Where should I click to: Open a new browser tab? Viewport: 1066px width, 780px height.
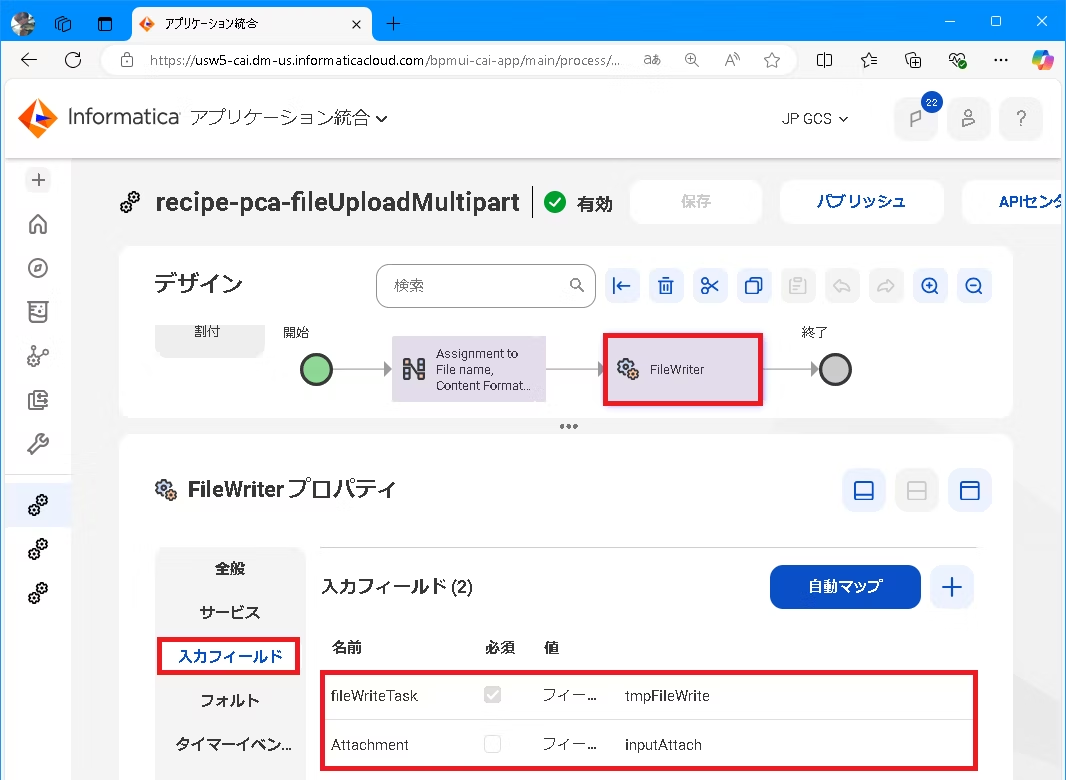click(393, 24)
